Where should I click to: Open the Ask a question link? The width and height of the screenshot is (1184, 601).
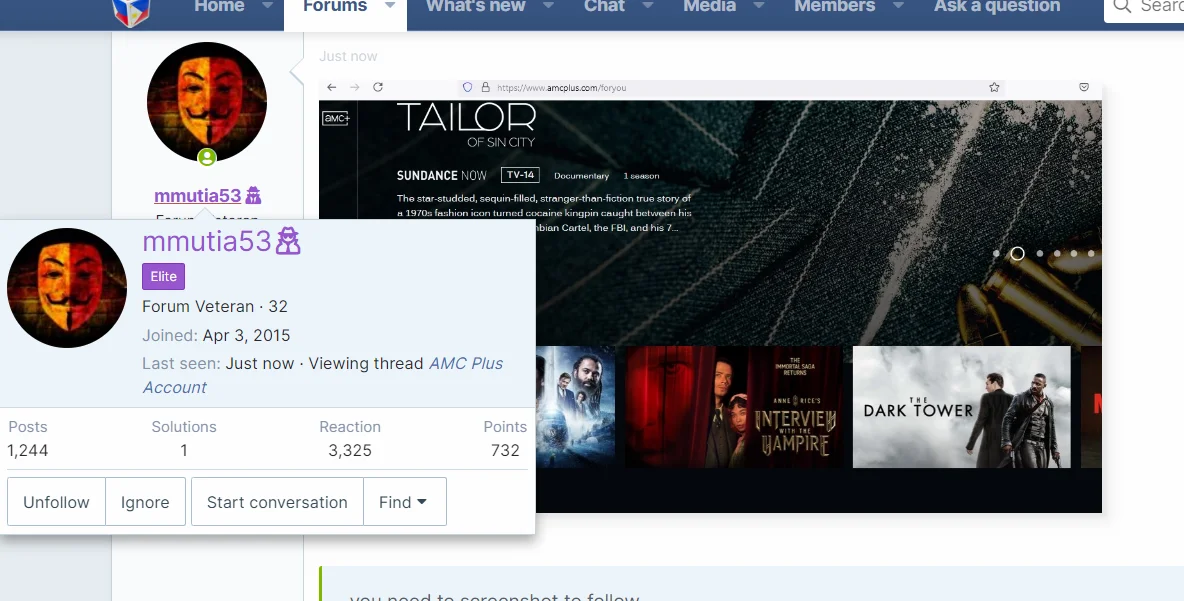(x=997, y=7)
